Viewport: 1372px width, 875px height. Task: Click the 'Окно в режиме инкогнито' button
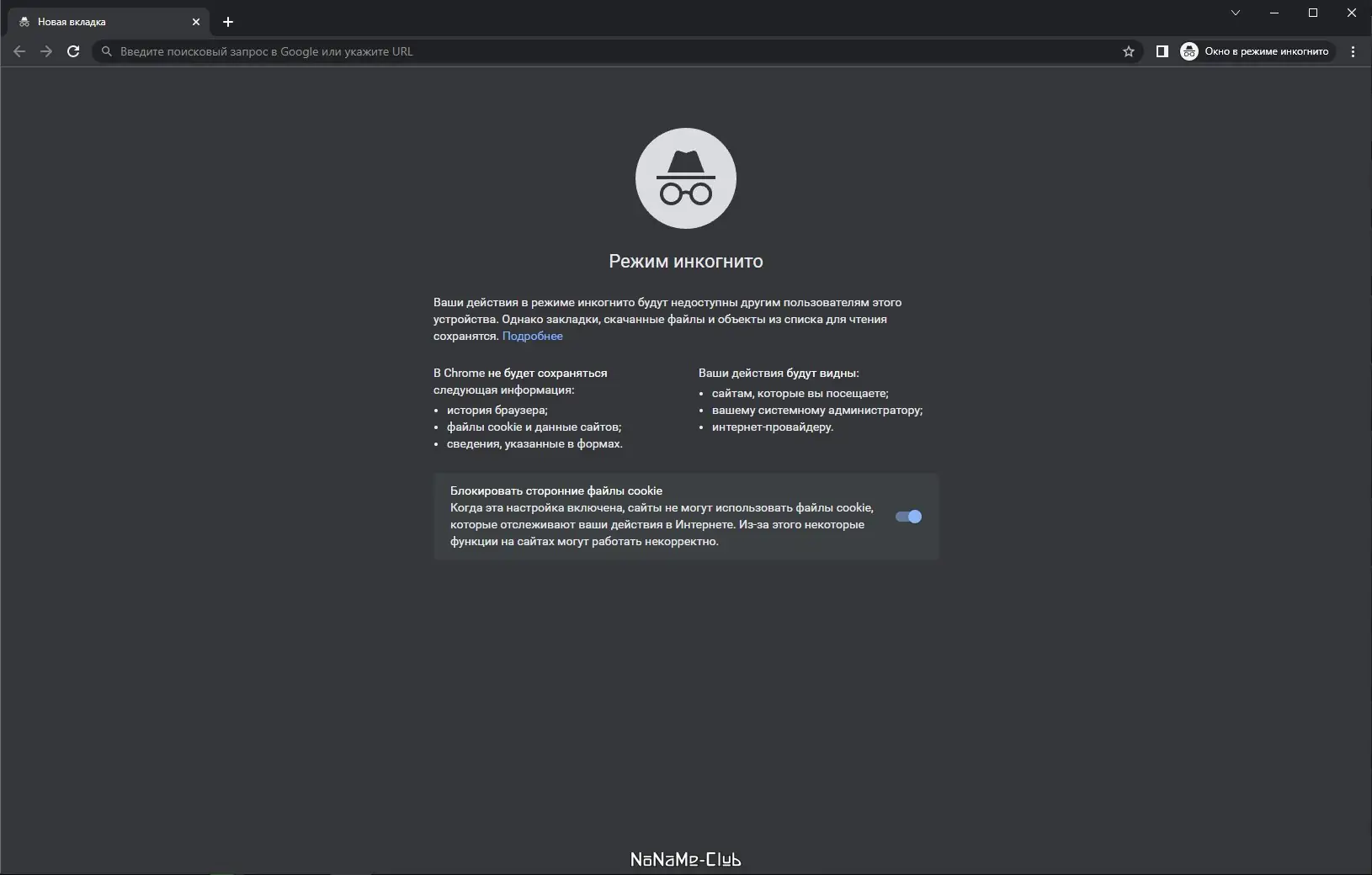pyautogui.click(x=1257, y=51)
